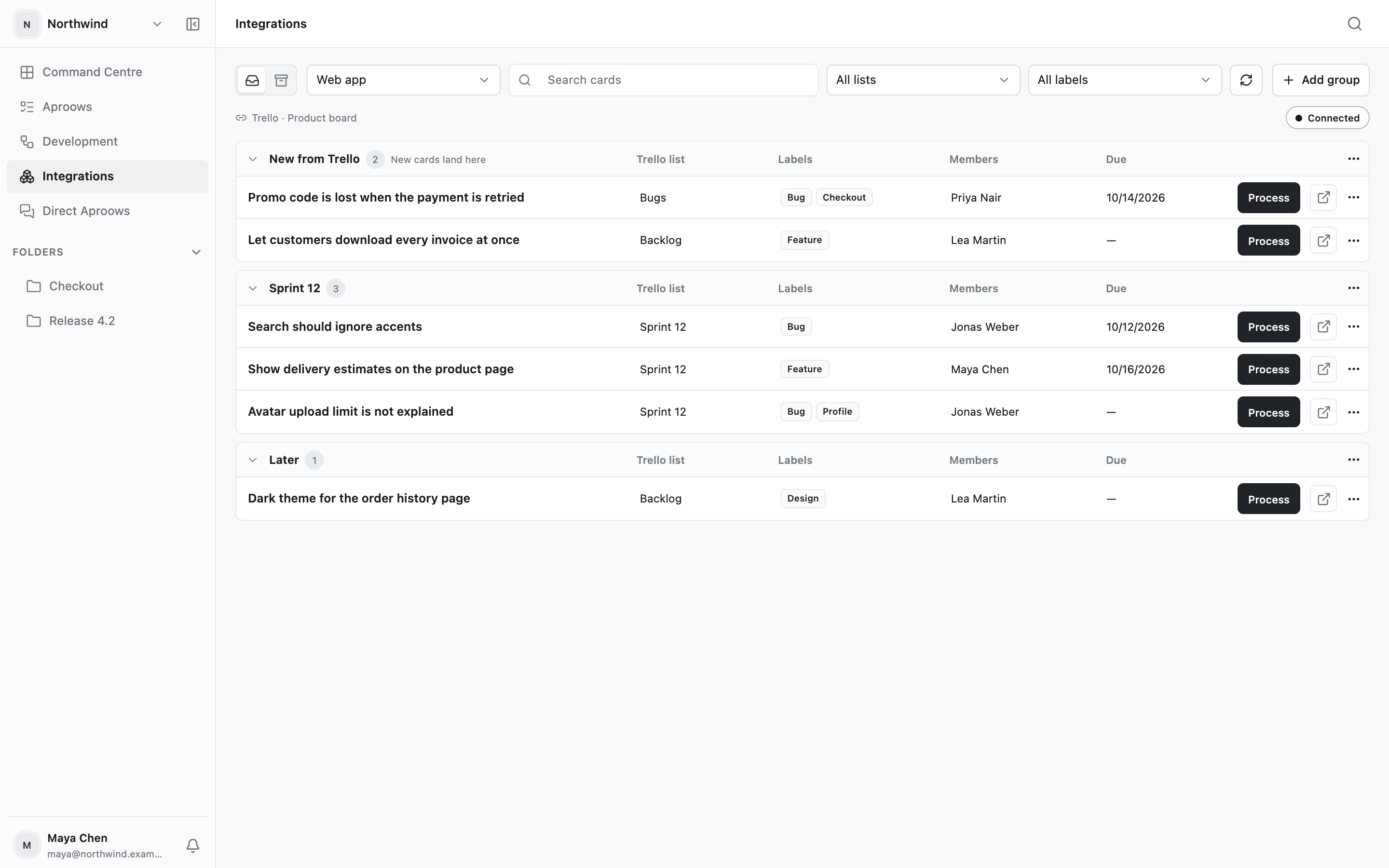
Task: Click the Design label tag
Action: coord(803,498)
